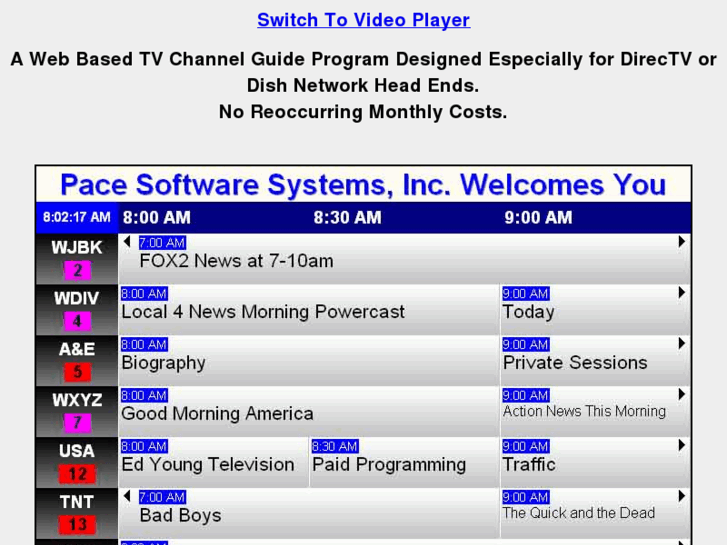The width and height of the screenshot is (727, 545).
Task: Click the USA channel name
Action: pyautogui.click(x=77, y=451)
